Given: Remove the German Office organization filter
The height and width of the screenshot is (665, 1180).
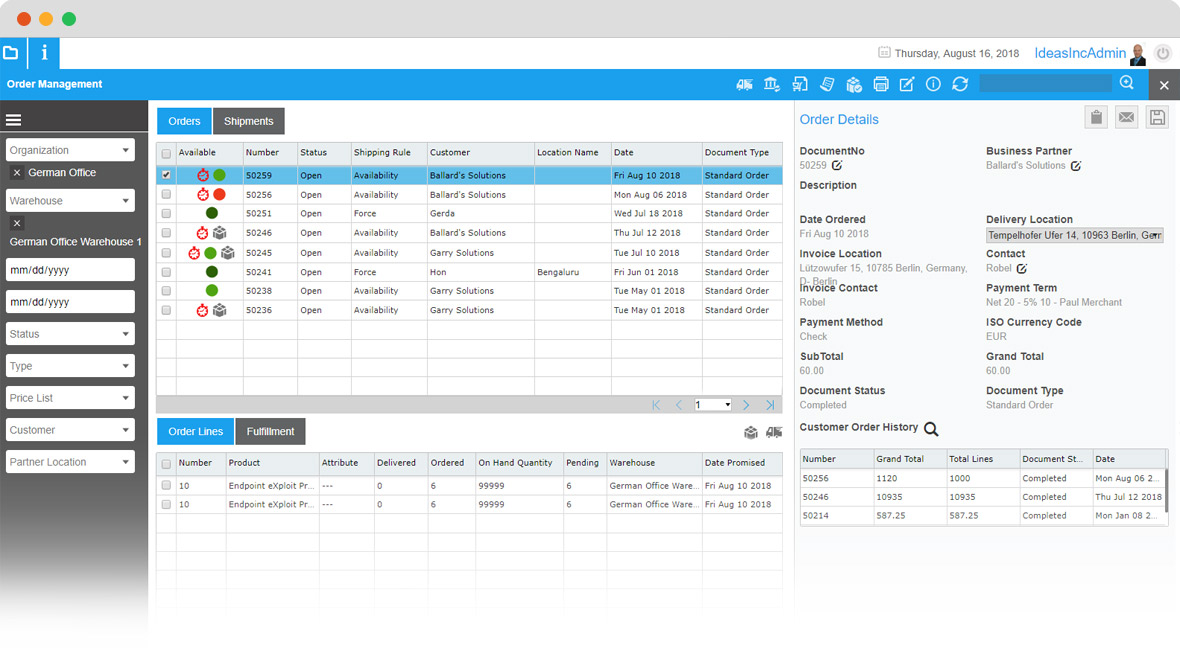Looking at the screenshot, I should click(17, 173).
